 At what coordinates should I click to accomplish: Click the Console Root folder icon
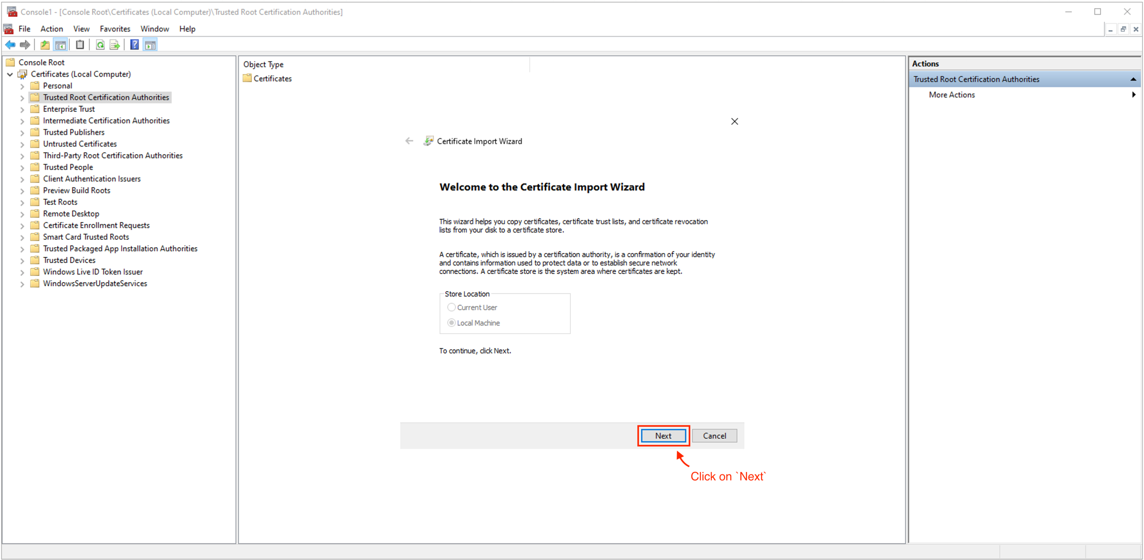(10, 63)
